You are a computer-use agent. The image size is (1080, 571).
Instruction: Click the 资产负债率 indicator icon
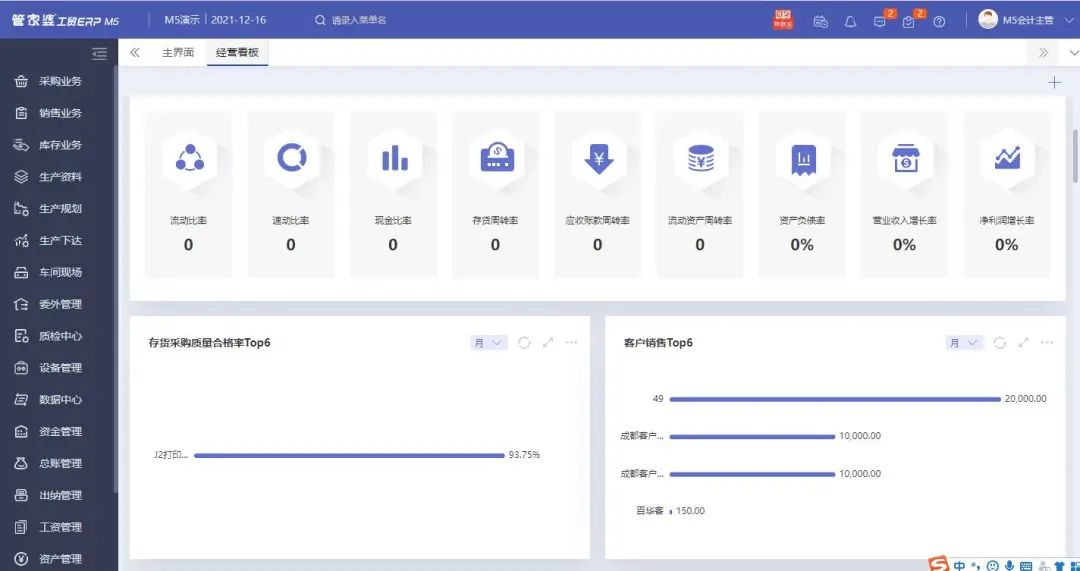[802, 158]
